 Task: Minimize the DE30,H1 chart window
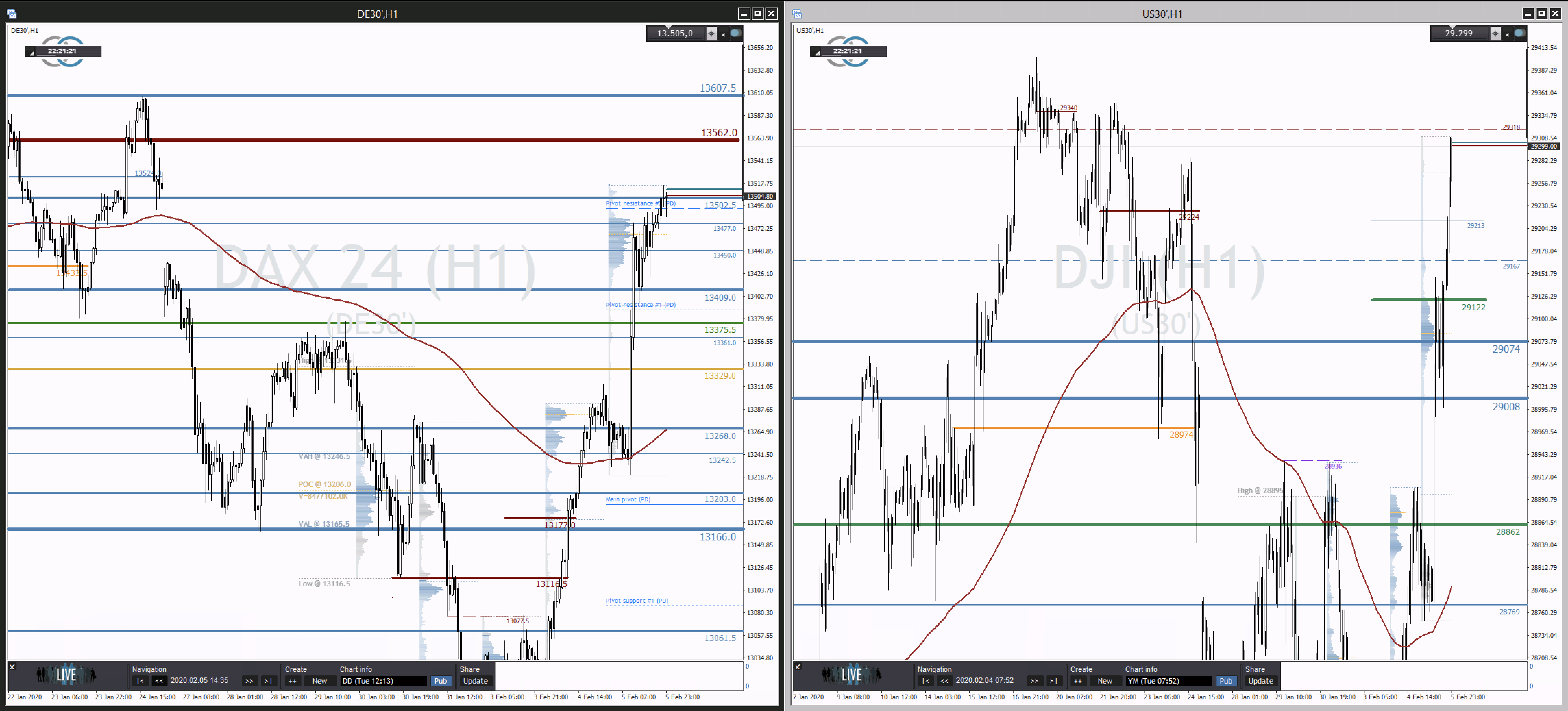744,13
